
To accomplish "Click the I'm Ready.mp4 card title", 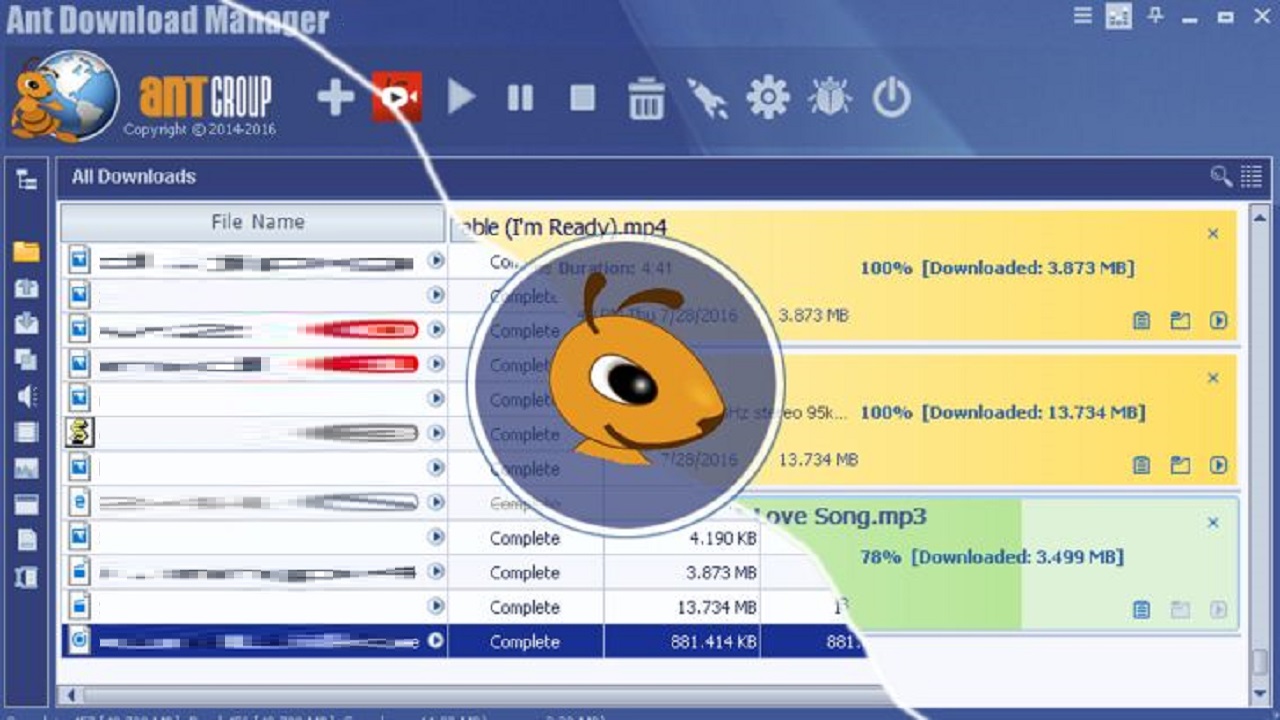I will (562, 227).
